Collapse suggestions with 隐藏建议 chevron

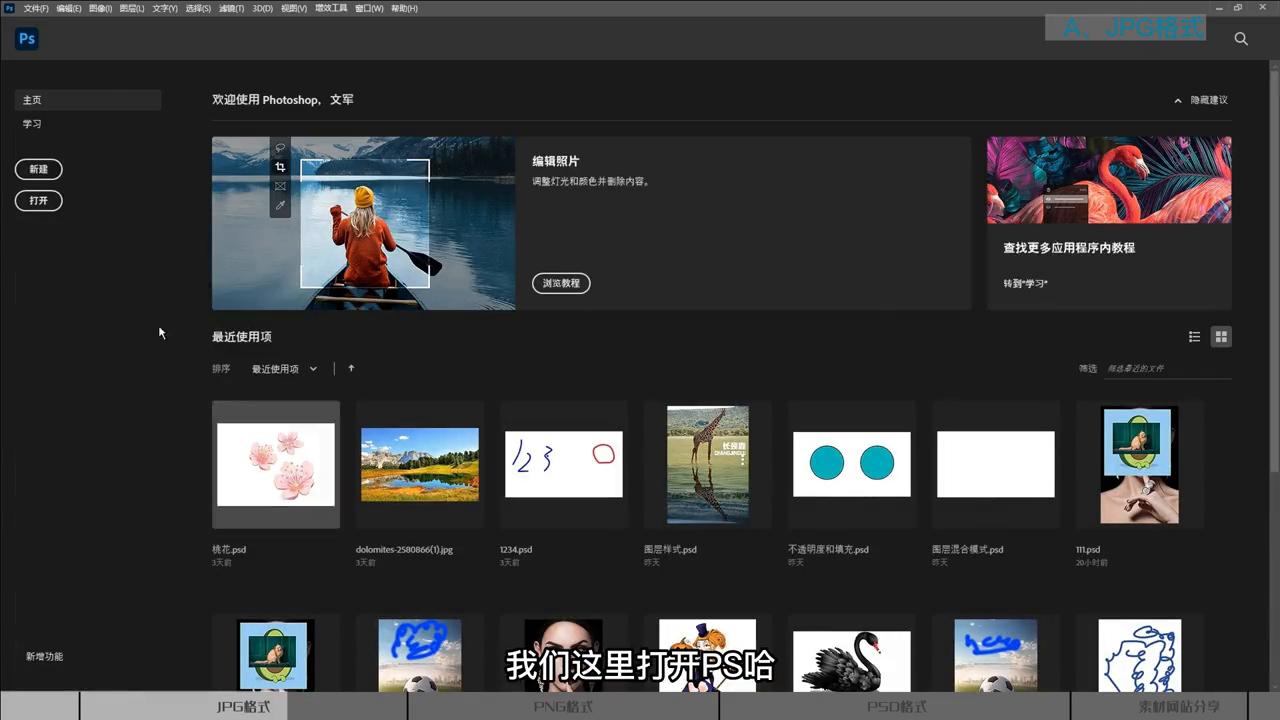coord(1179,100)
